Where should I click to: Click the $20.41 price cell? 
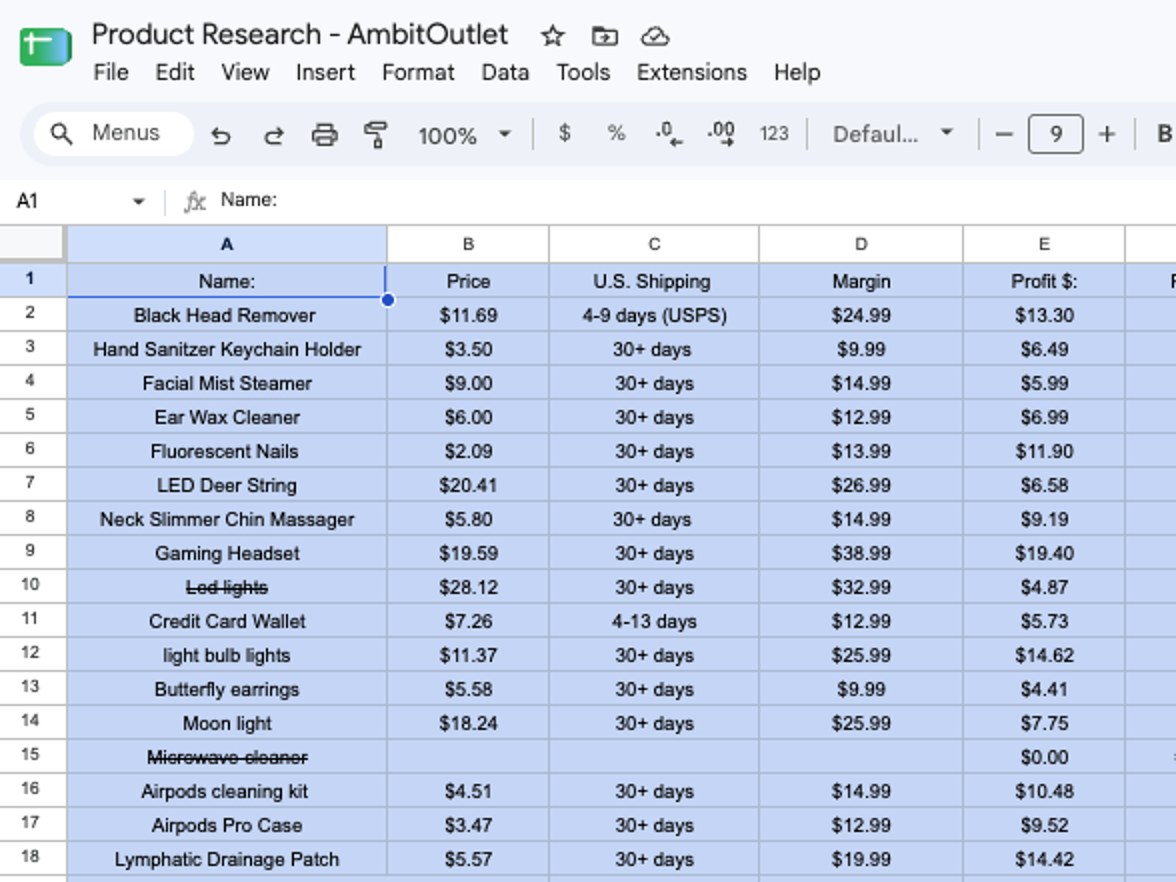pyautogui.click(x=468, y=485)
